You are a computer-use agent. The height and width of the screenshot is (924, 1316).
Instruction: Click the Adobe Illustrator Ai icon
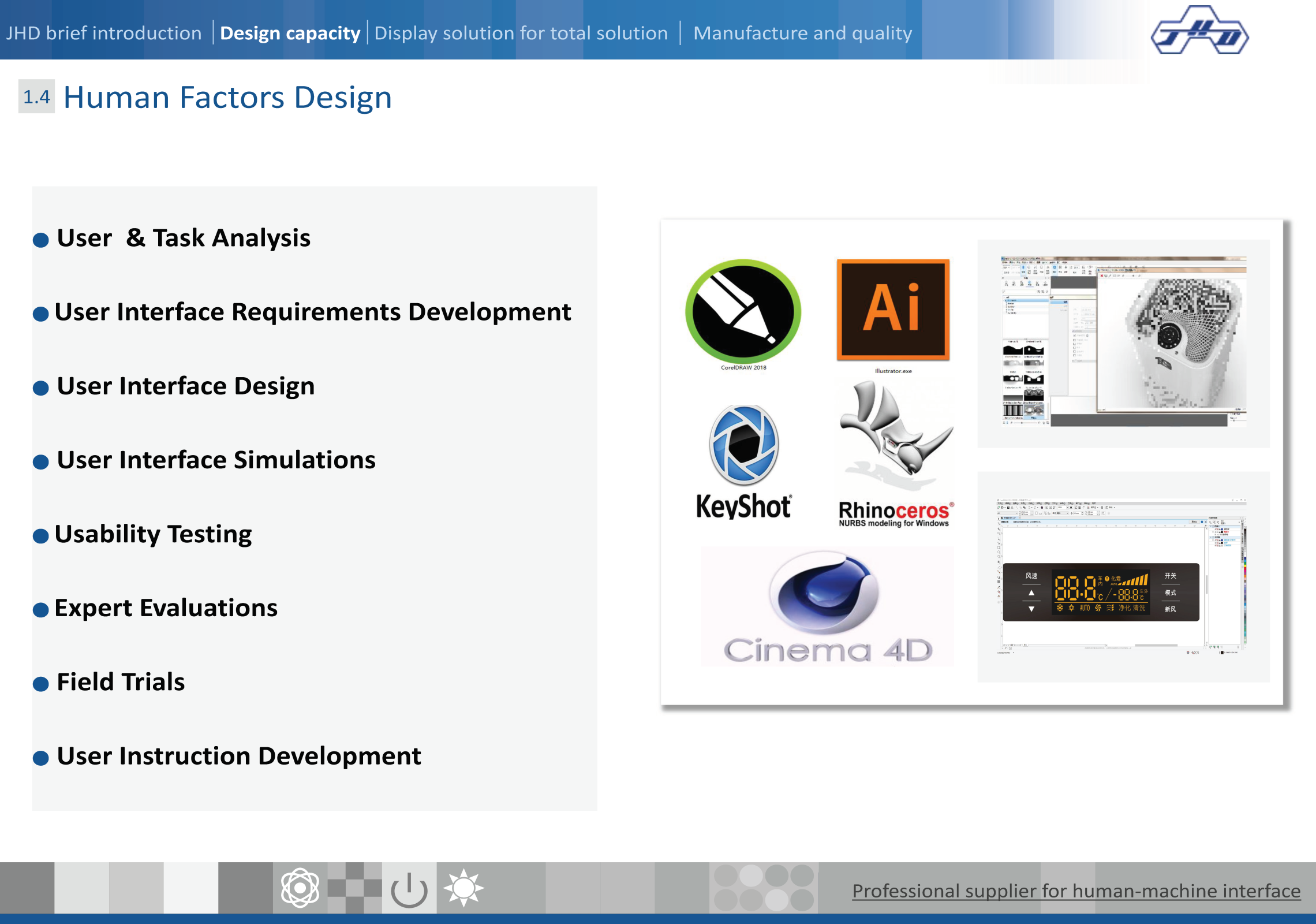[x=893, y=310]
